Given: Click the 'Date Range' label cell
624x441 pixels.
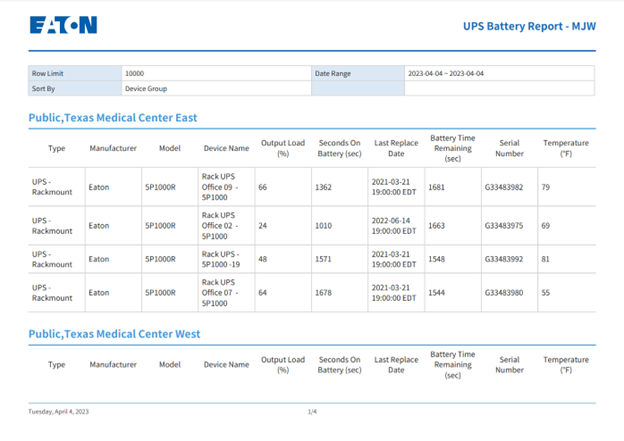Looking at the screenshot, I should [358, 73].
